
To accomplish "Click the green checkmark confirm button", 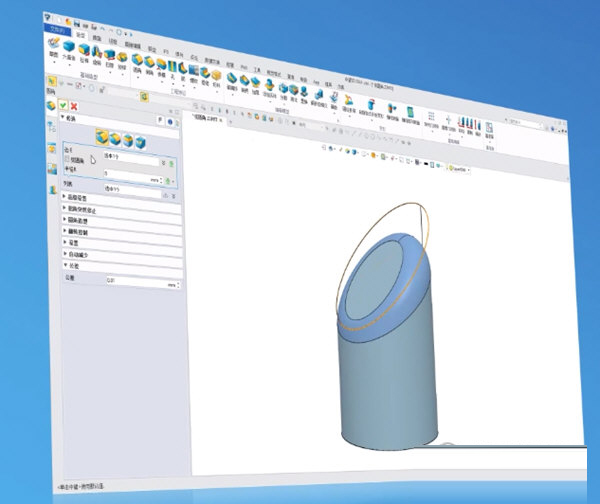I will 63,105.
